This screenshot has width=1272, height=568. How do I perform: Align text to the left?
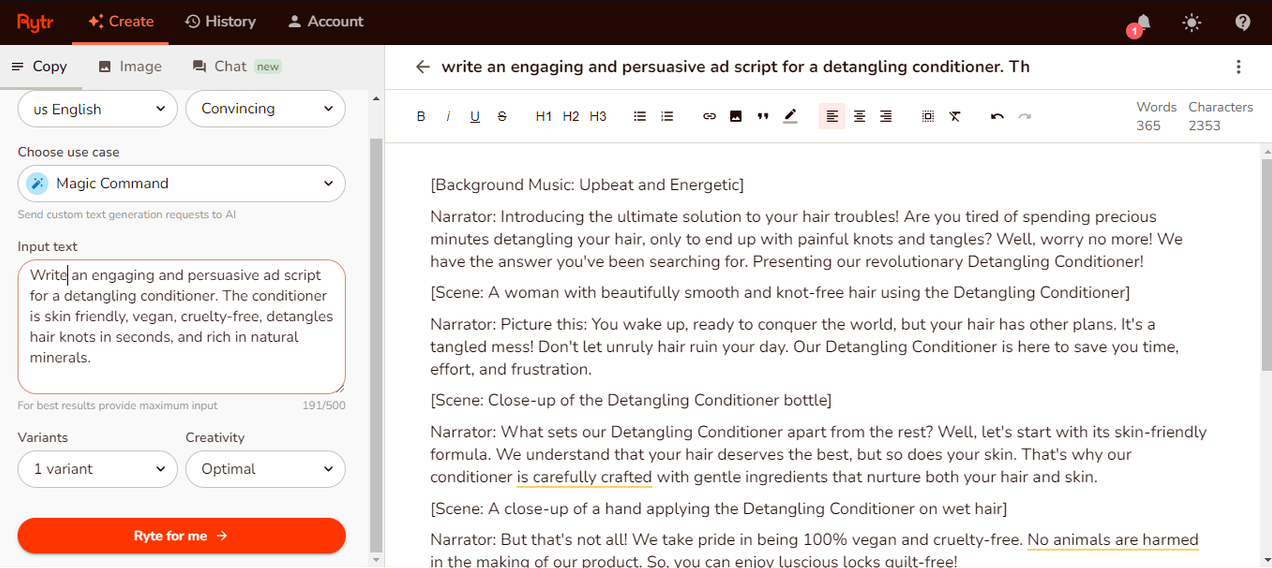click(x=832, y=116)
